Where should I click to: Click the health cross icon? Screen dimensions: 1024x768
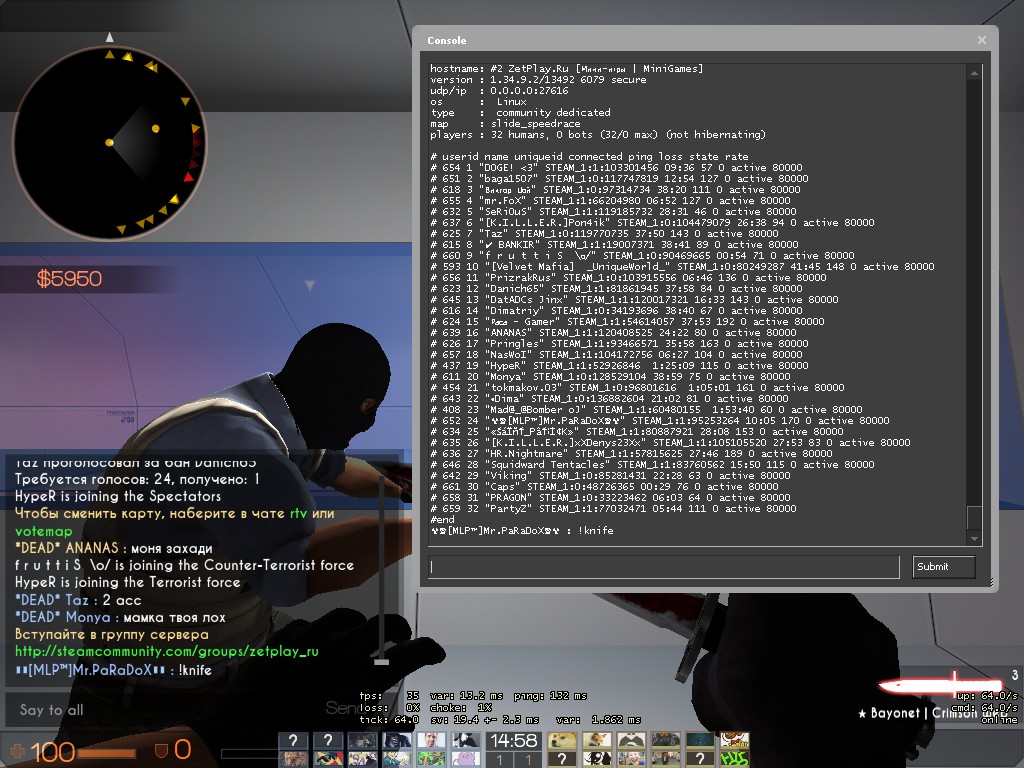tap(17, 749)
